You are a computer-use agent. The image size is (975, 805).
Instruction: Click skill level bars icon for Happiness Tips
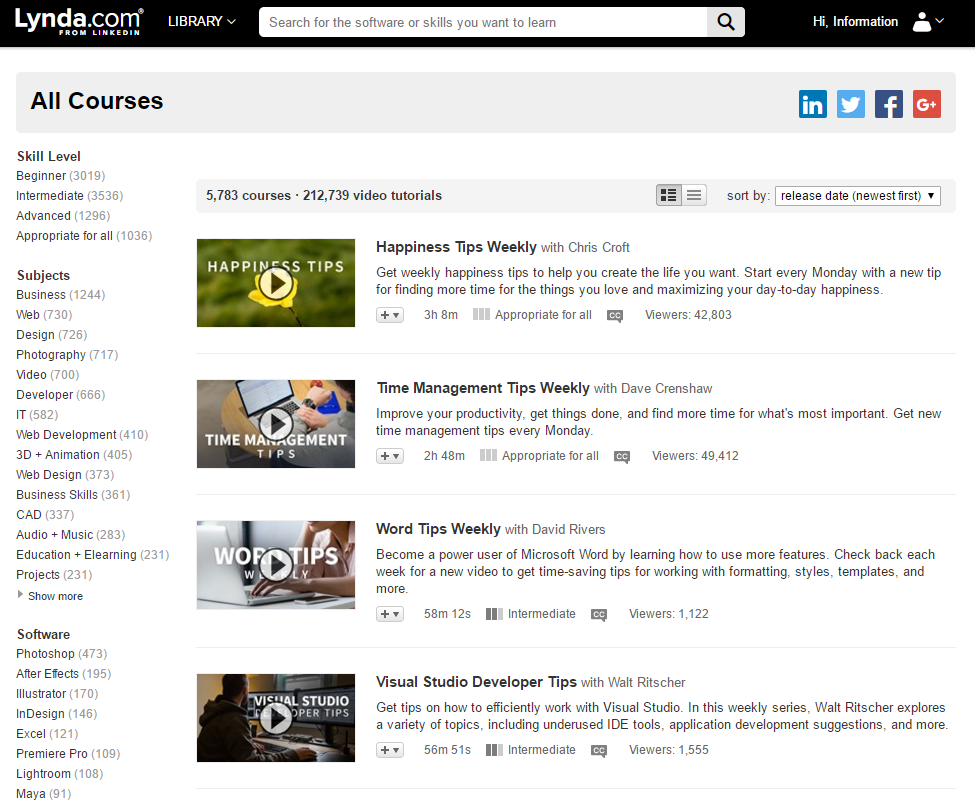(481, 315)
